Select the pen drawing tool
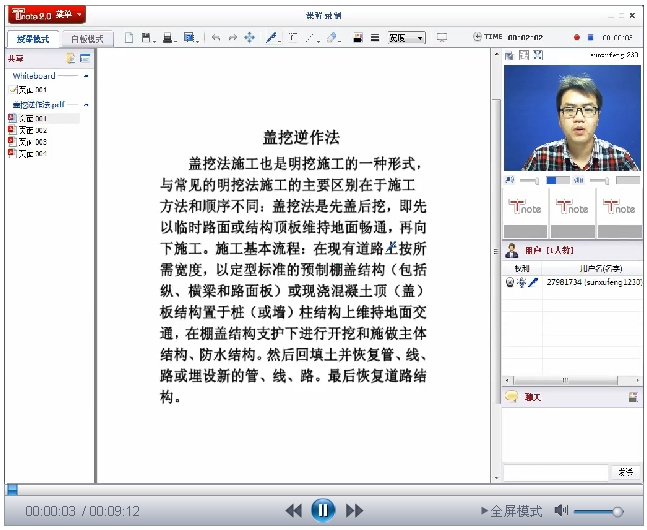Image resolution: width=647 pixels, height=530 pixels. (x=272, y=38)
